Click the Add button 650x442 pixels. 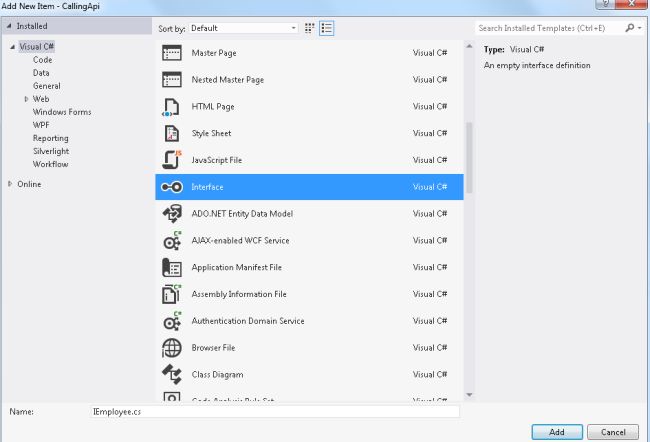pos(557,432)
